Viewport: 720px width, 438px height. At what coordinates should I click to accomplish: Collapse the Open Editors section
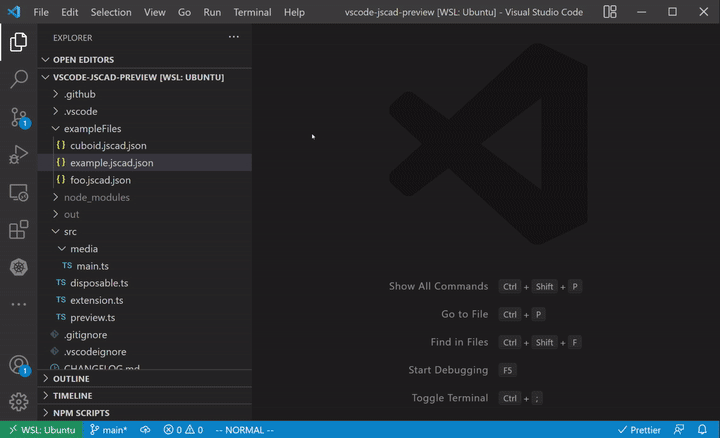(145, 60)
